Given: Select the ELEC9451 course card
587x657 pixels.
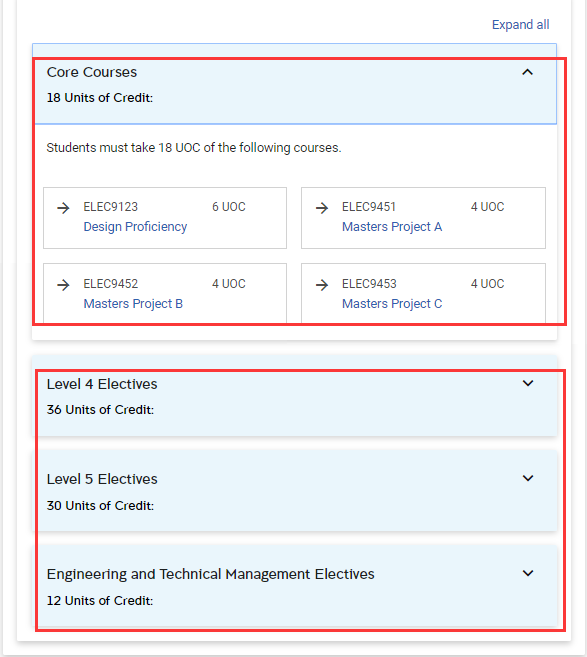Looking at the screenshot, I should tap(423, 218).
